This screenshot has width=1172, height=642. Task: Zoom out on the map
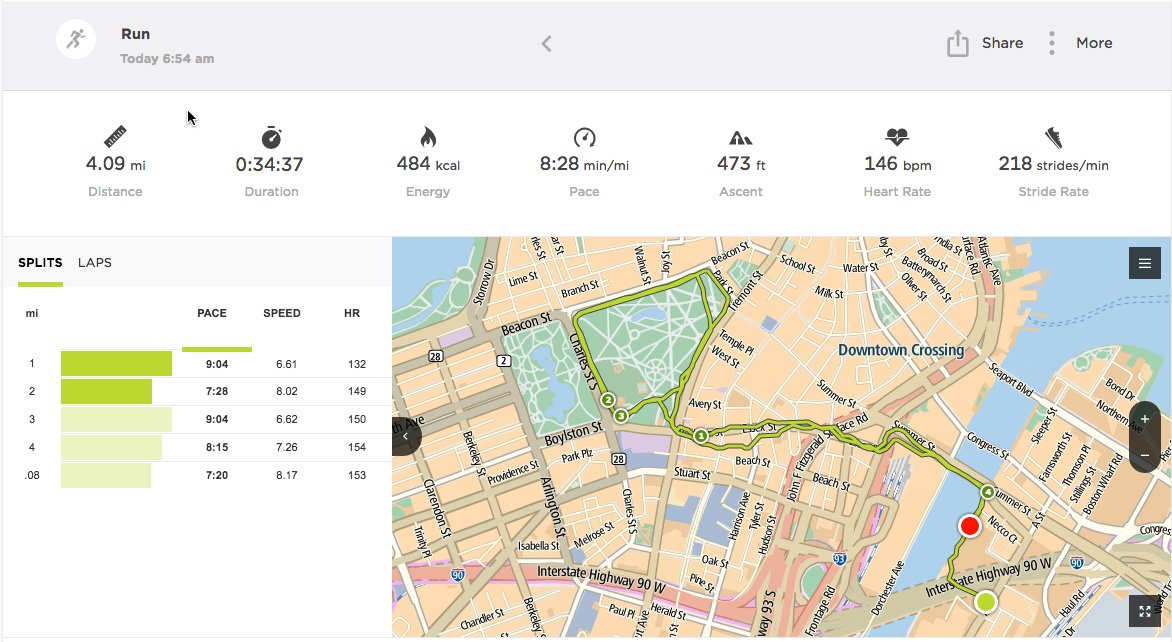(x=1144, y=455)
